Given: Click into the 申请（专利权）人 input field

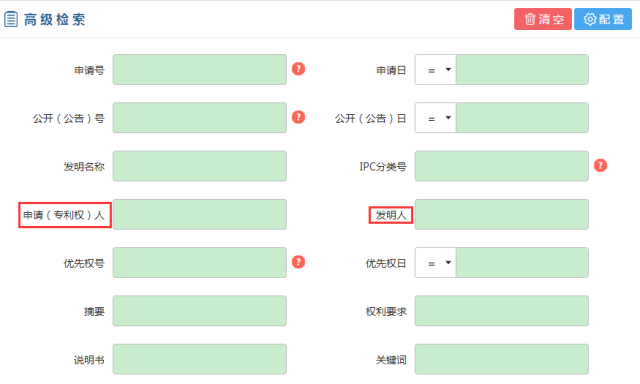Looking at the screenshot, I should pos(200,215).
